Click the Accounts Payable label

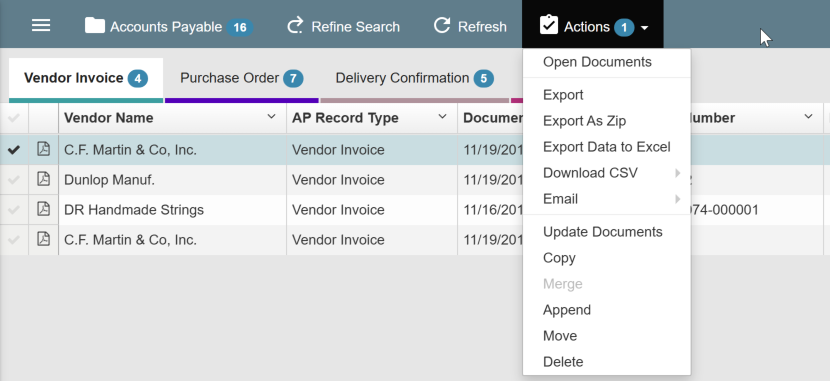point(166,26)
